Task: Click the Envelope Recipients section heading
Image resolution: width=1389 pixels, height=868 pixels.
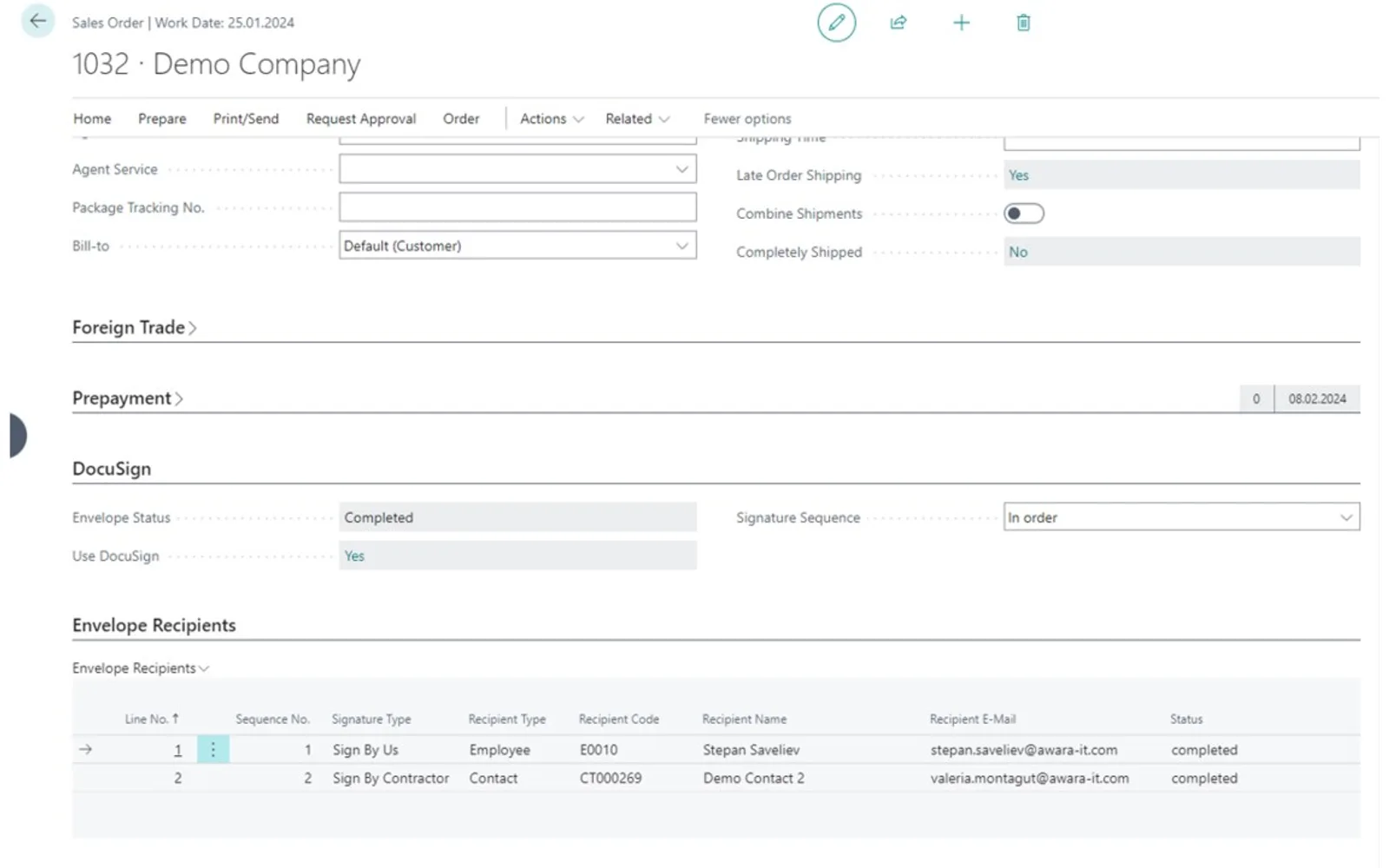Action: [x=154, y=625]
